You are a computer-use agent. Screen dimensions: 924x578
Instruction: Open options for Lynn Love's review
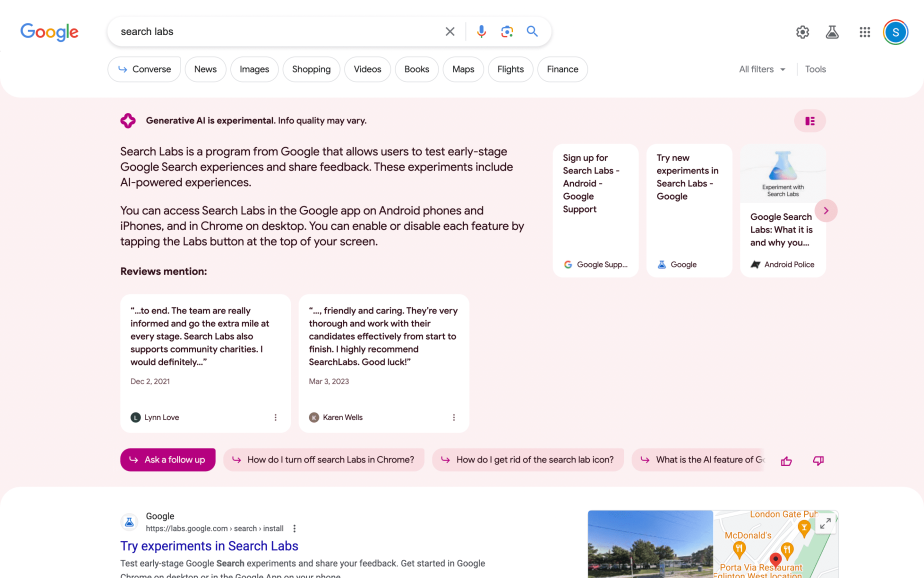pos(276,417)
